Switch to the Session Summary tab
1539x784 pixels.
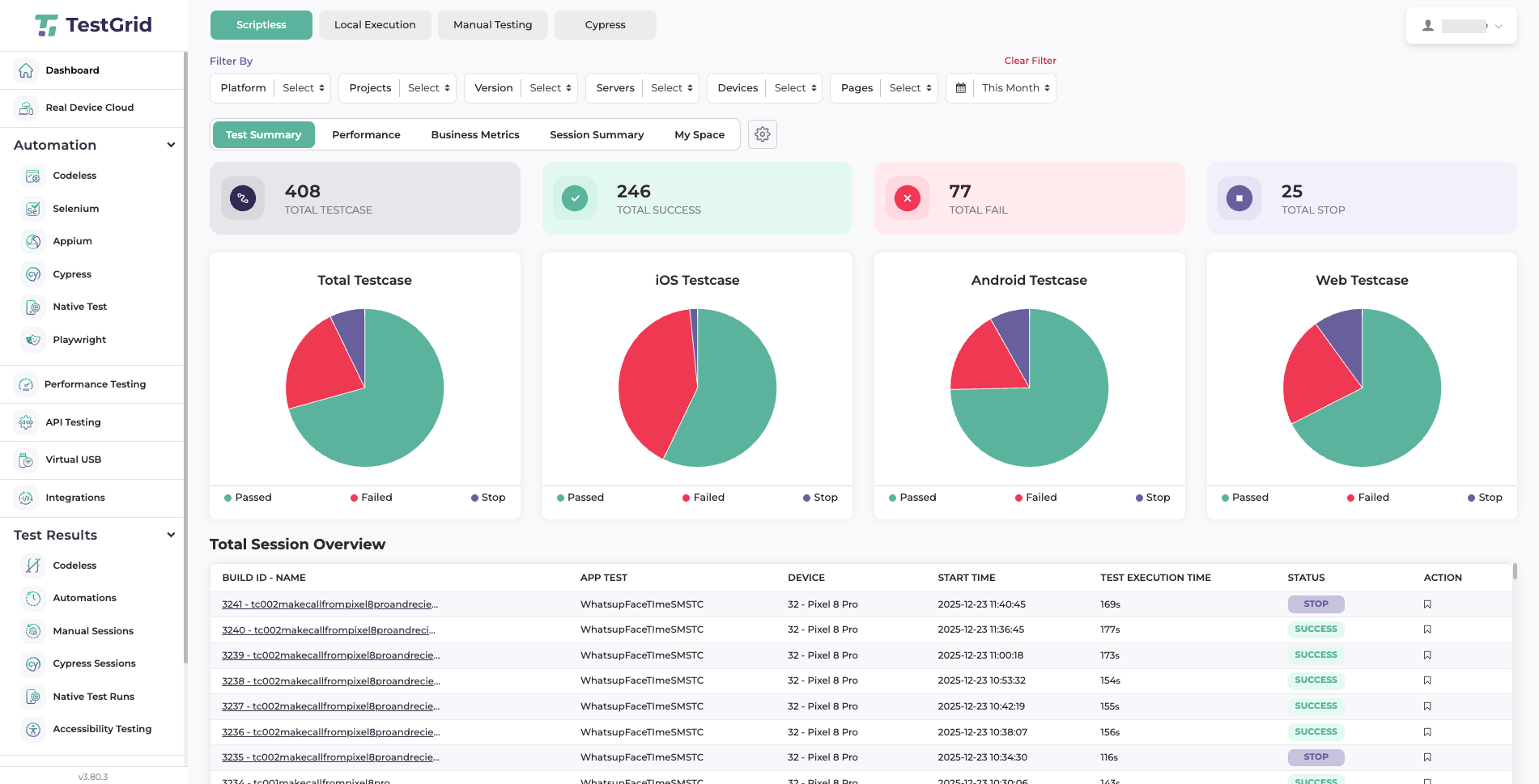click(x=597, y=135)
